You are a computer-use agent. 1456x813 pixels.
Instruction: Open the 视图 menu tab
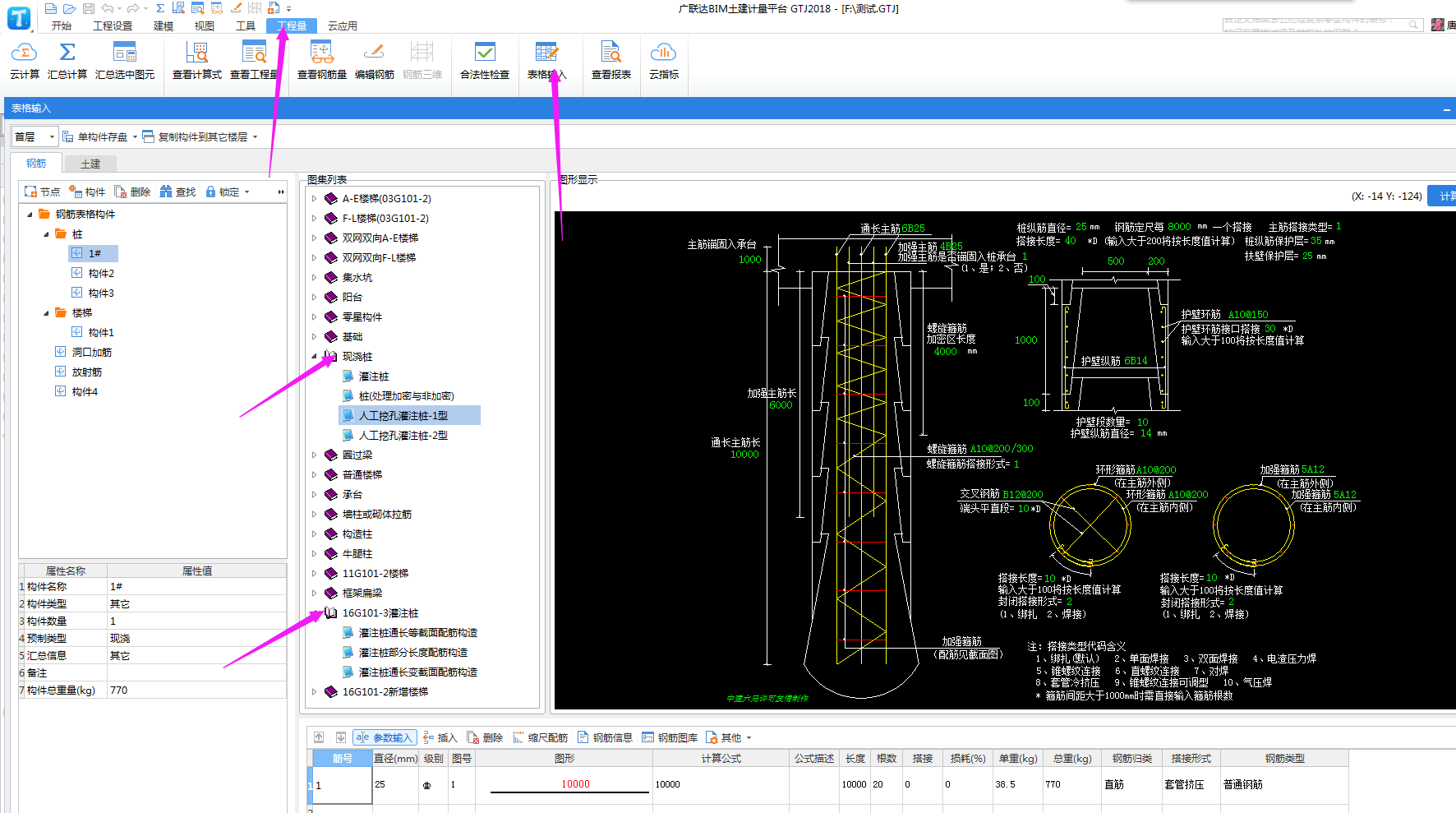click(205, 25)
